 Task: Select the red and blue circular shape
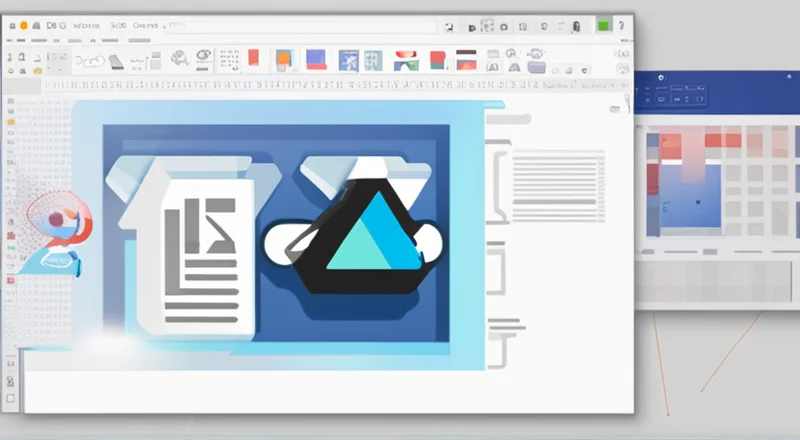(59, 219)
